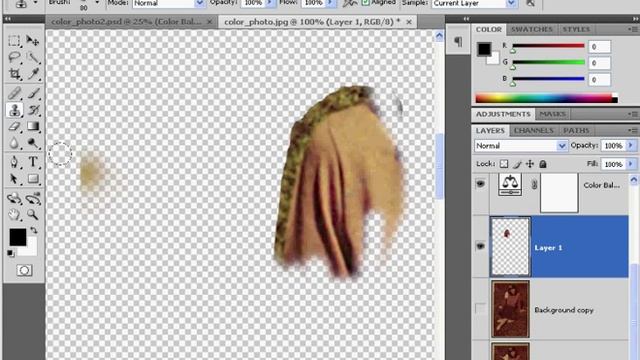Reset to default foreground and background colors
640x360 pixels.
[x=11, y=254]
